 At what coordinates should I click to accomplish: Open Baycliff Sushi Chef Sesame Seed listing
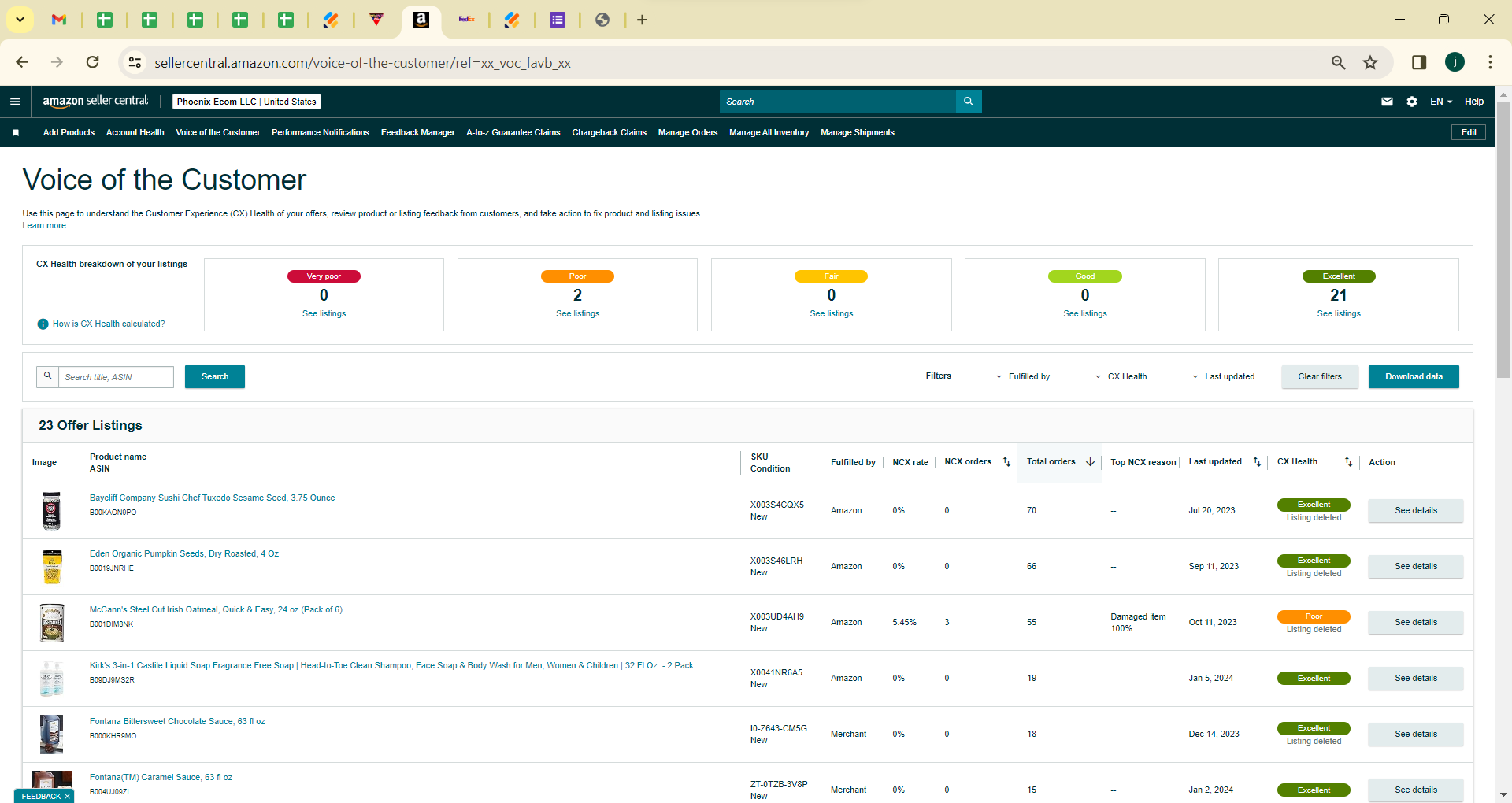(x=213, y=498)
